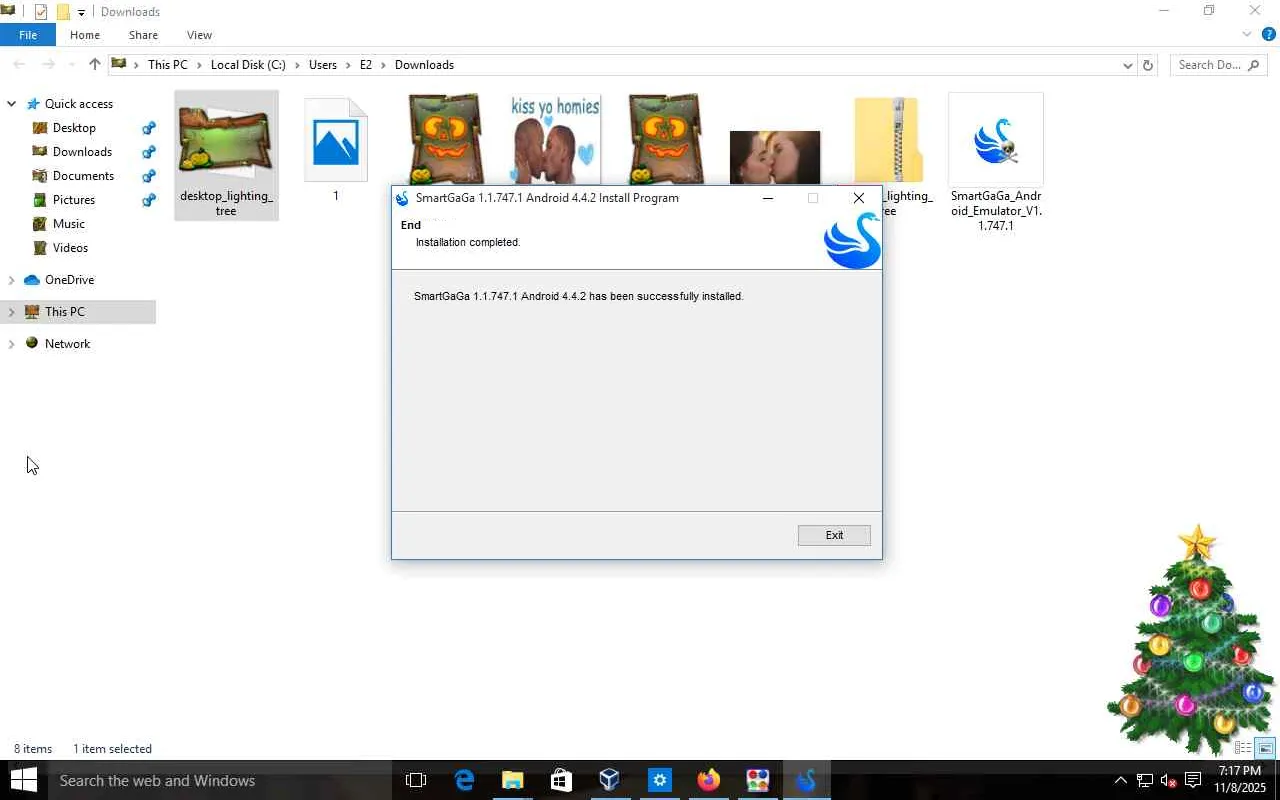1280x800 pixels.
Task: Click the Exit button in the installer
Action: click(834, 535)
